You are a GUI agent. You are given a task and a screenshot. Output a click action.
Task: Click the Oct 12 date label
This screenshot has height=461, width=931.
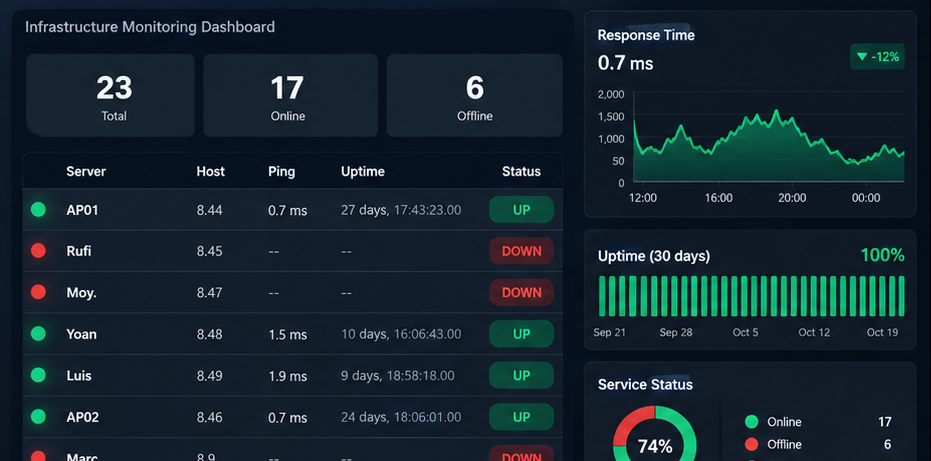(814, 332)
